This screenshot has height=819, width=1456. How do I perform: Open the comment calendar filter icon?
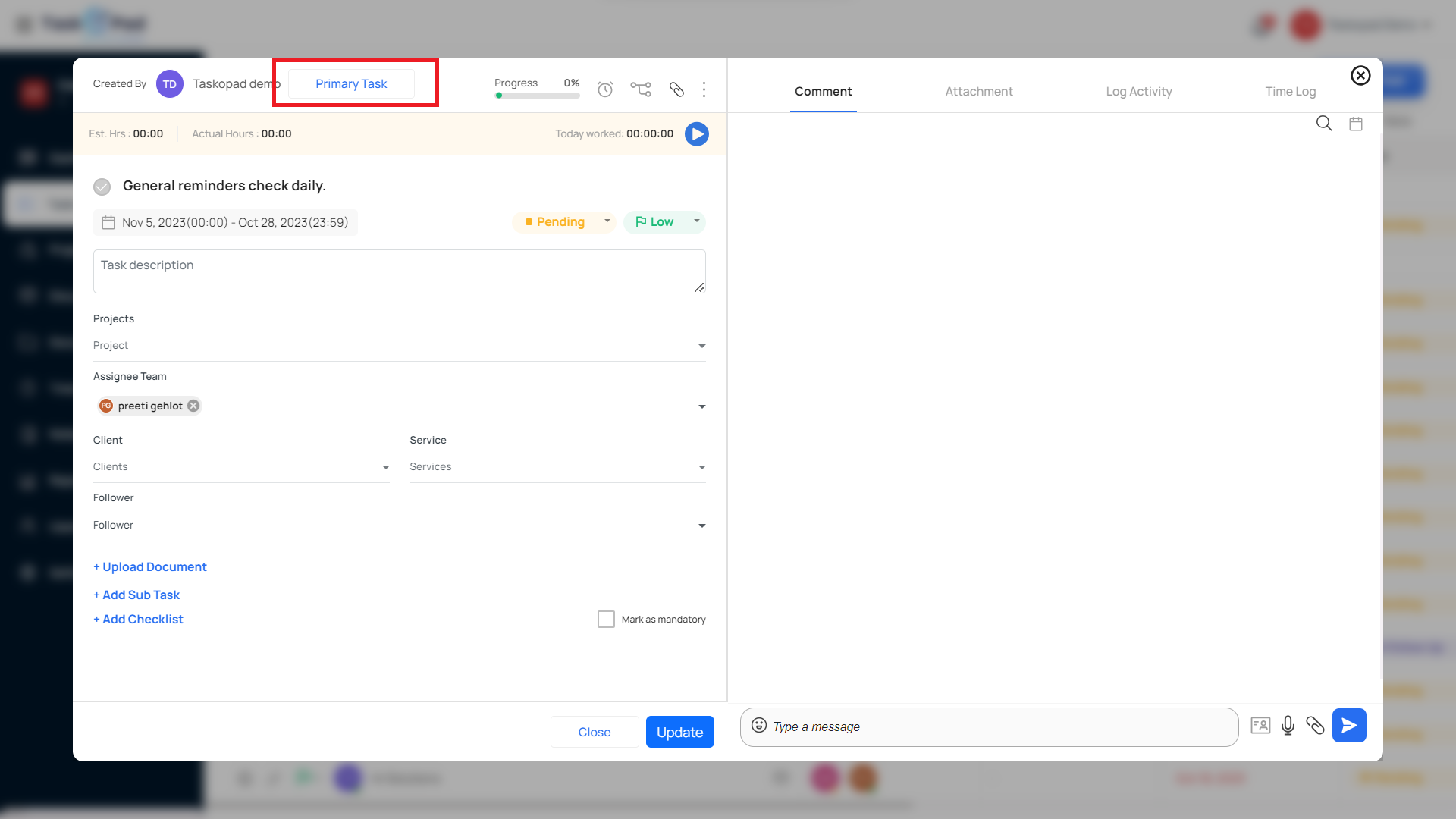tap(1355, 124)
